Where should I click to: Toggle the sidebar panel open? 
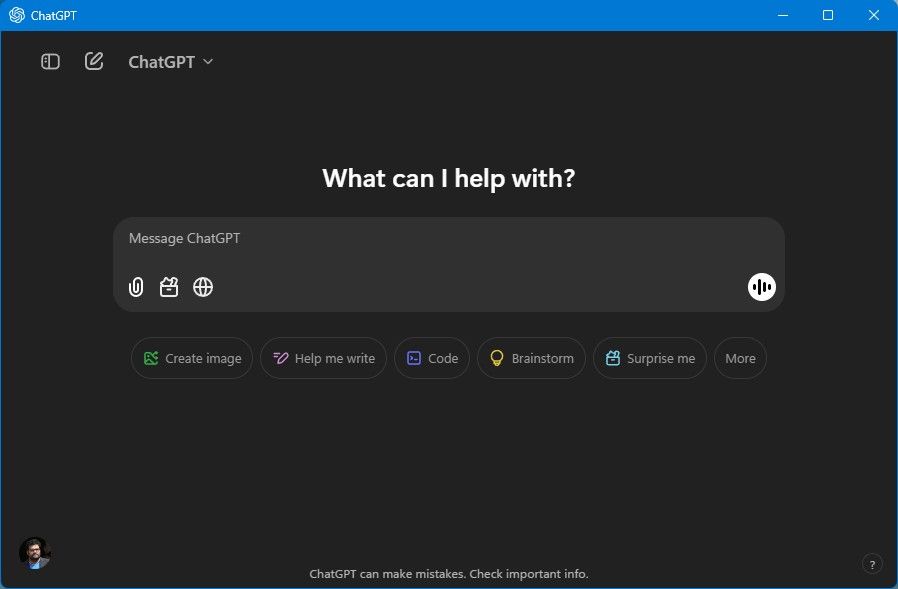49,61
